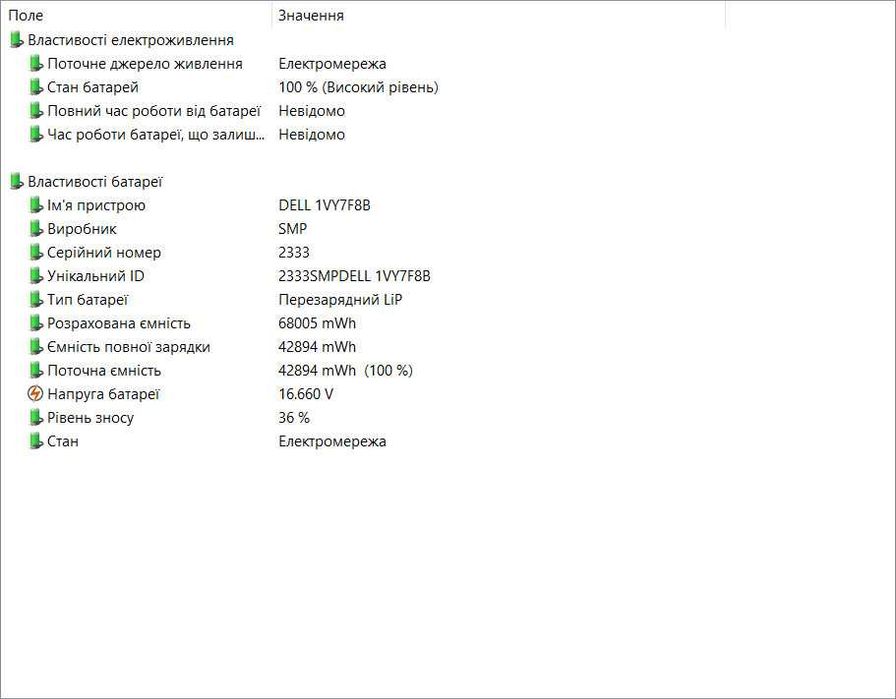Click battery icon beside Серійний номер

36,252
